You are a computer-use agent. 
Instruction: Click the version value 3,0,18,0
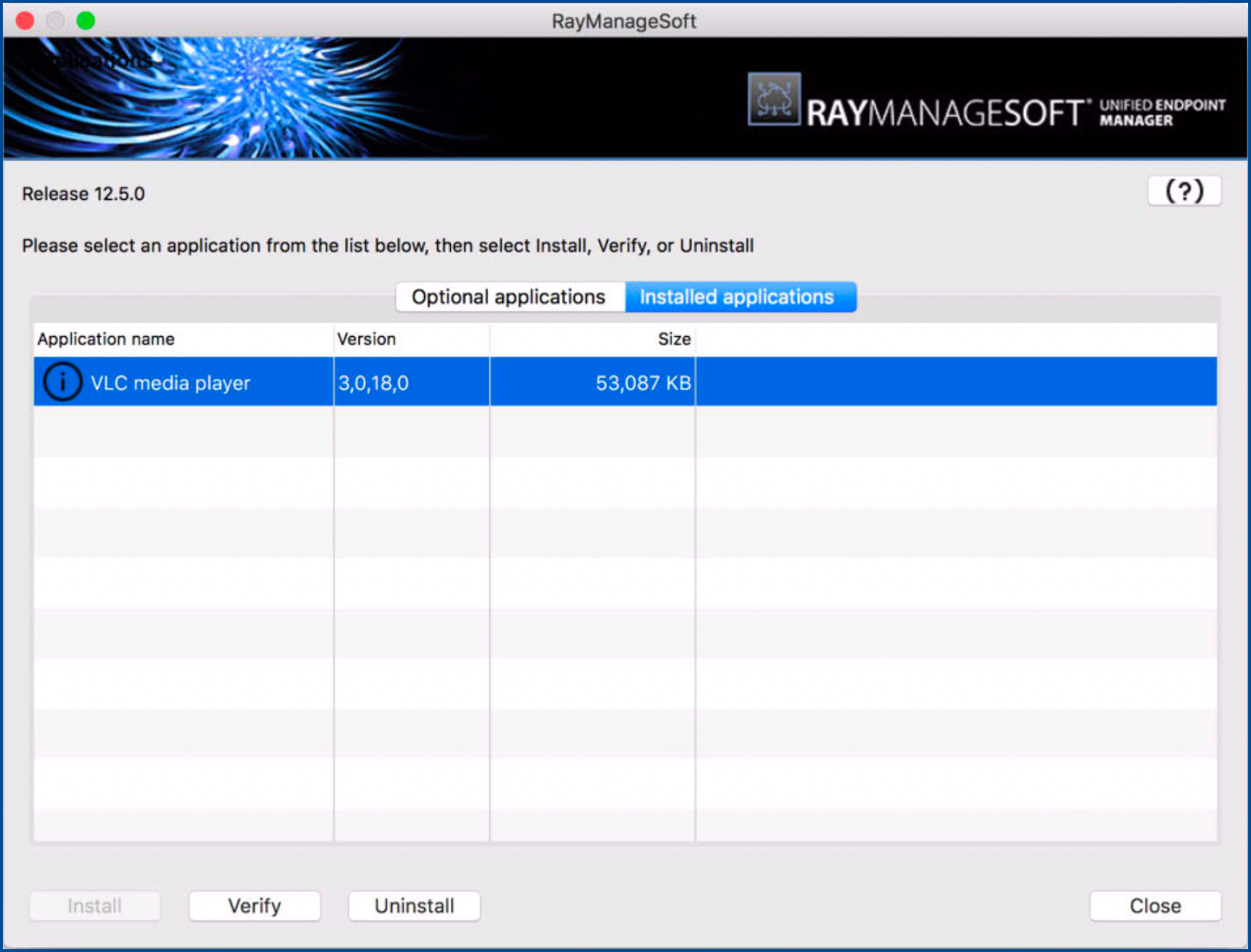pos(375,383)
